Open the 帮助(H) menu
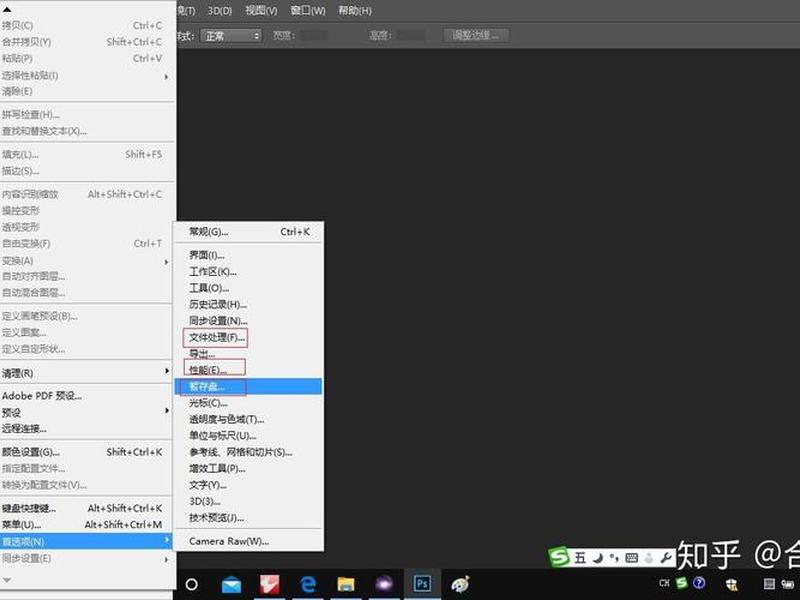The height and width of the screenshot is (600, 800). [x=355, y=11]
